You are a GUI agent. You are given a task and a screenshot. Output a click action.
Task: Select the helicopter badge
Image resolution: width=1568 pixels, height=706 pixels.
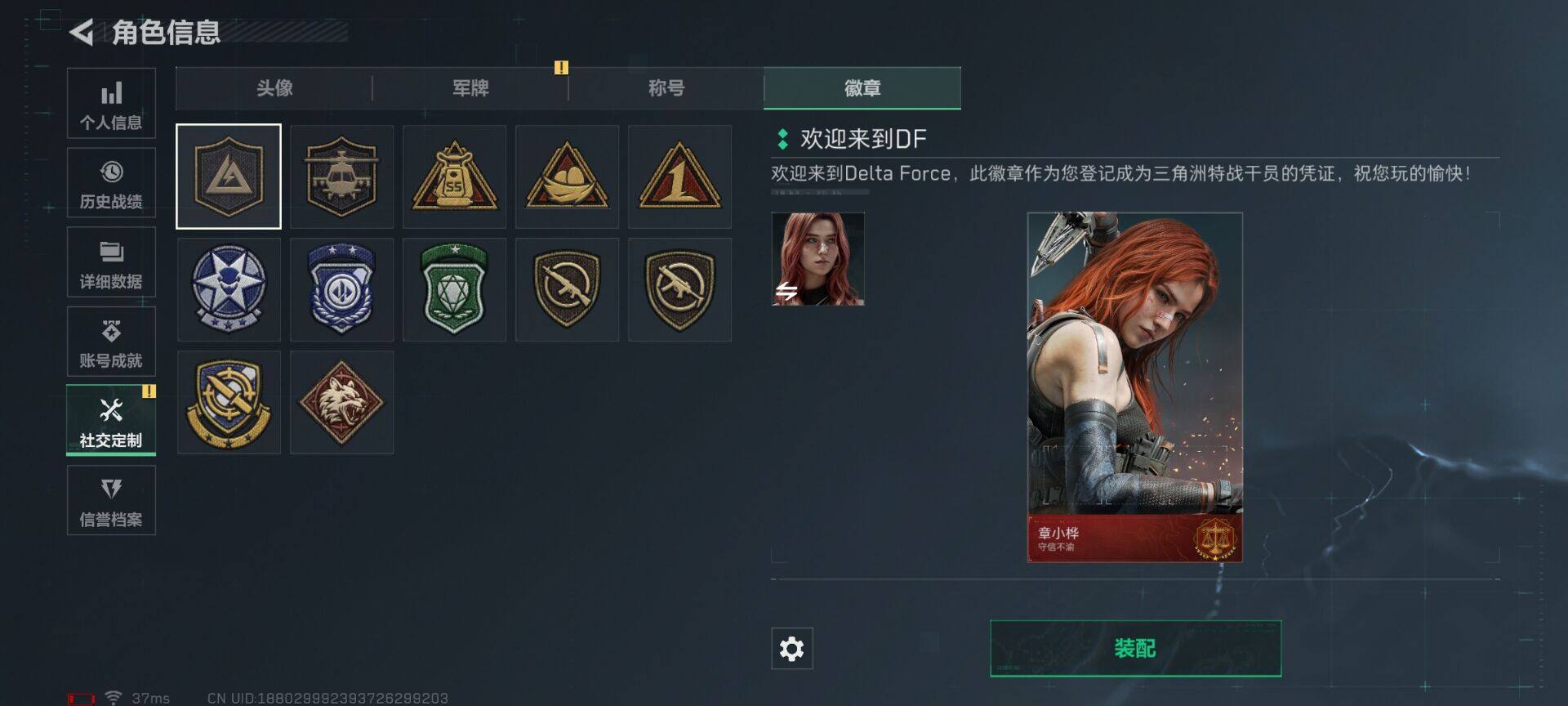pos(341,176)
